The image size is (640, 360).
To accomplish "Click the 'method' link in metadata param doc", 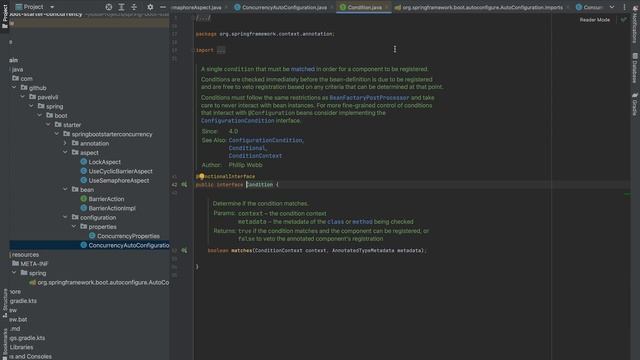I will tap(362, 222).
